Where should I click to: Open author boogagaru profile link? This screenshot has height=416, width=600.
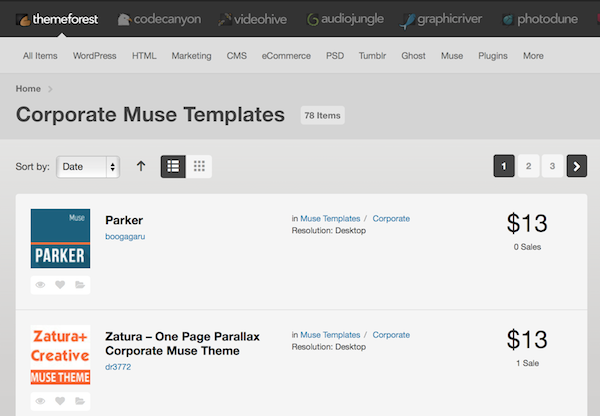pyautogui.click(x=125, y=237)
